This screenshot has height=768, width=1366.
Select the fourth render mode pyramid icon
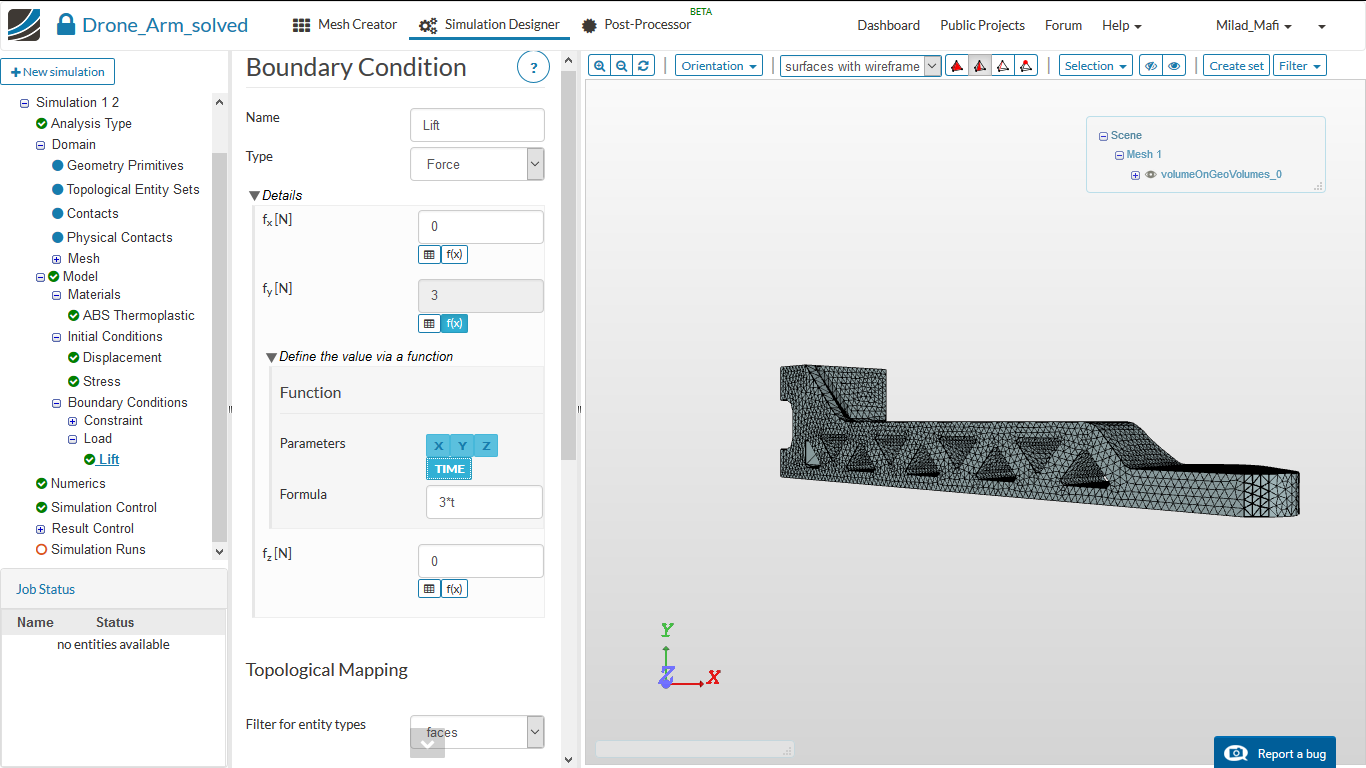[x=1026, y=66]
